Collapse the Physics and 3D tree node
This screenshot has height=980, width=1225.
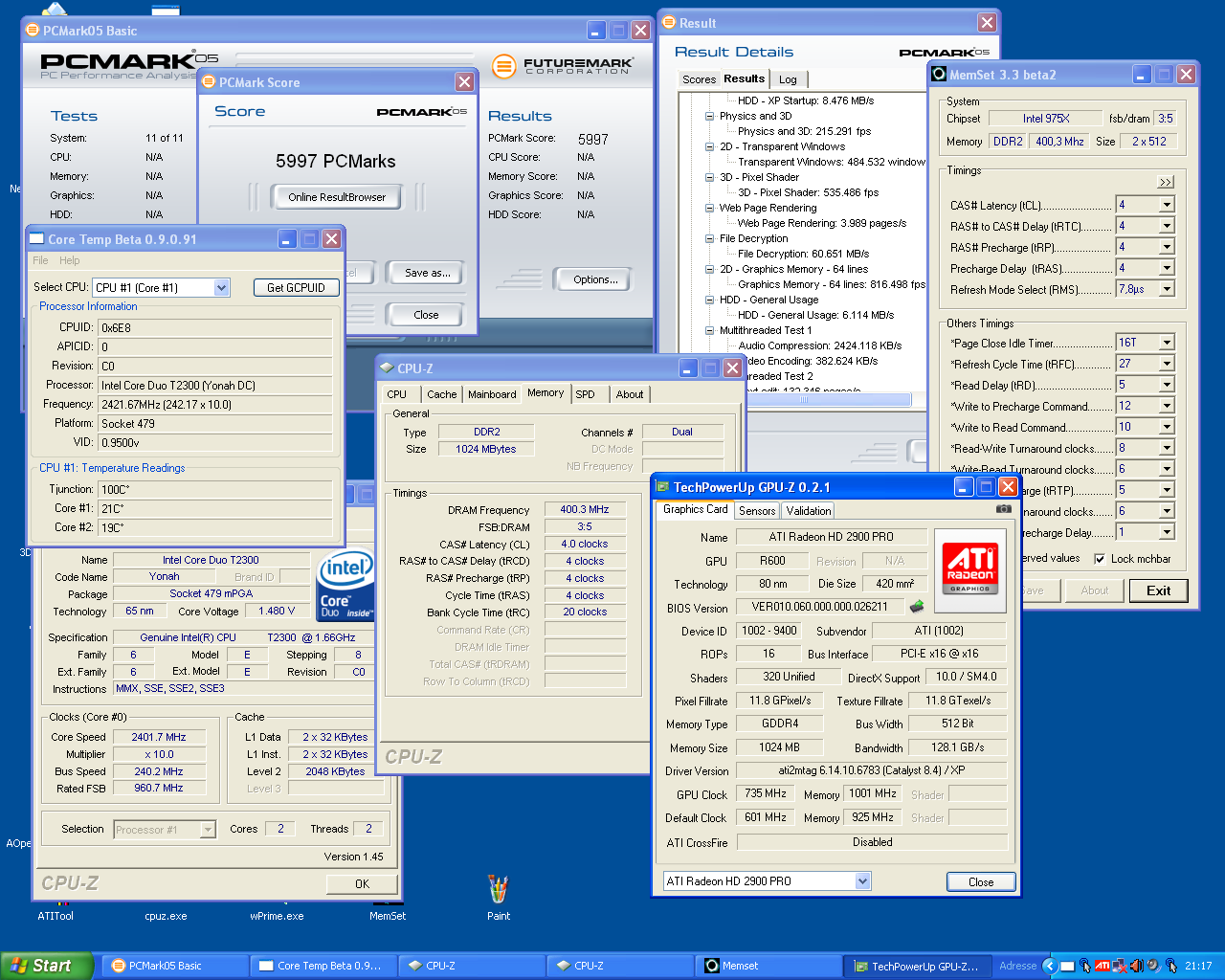710,116
